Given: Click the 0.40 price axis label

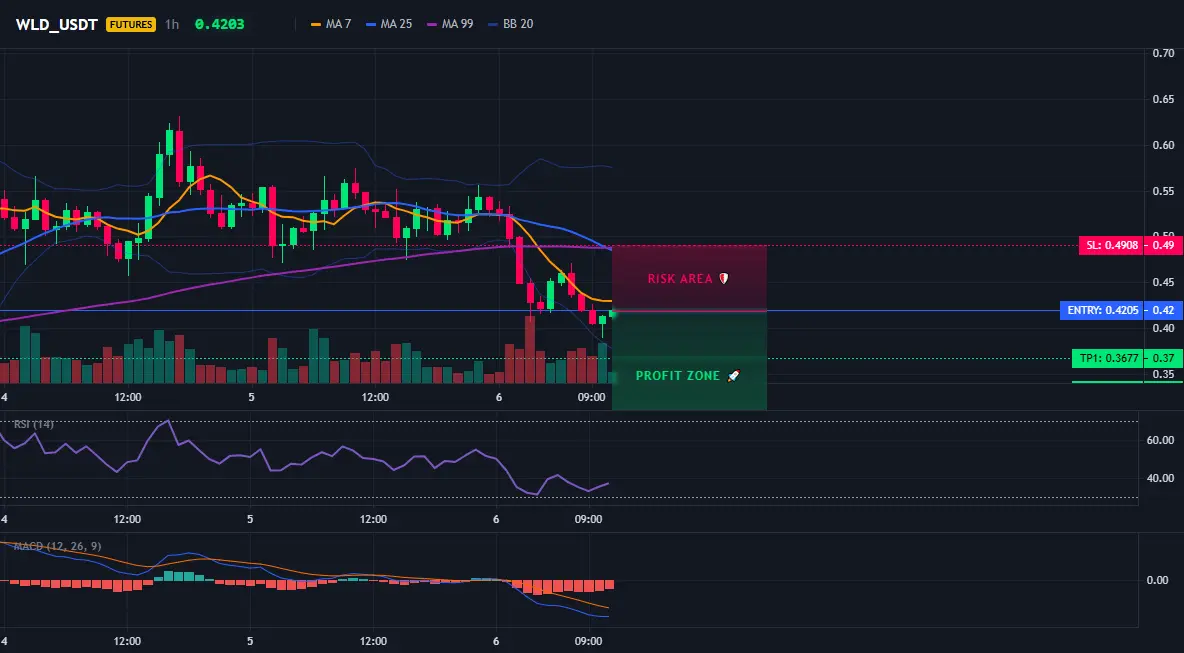Looking at the screenshot, I should 1163,328.
